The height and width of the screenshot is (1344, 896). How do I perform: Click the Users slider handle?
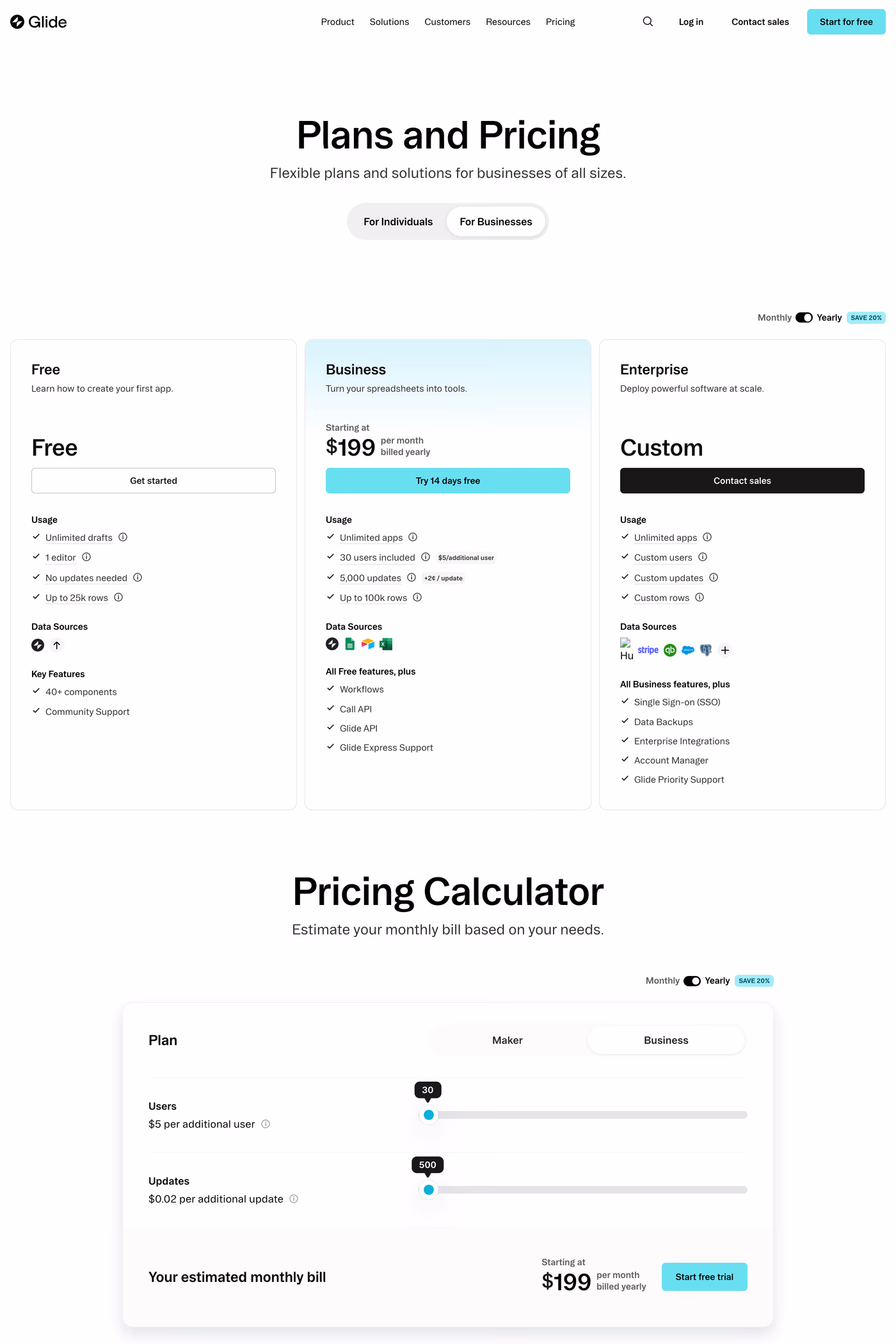pyautogui.click(x=429, y=1115)
